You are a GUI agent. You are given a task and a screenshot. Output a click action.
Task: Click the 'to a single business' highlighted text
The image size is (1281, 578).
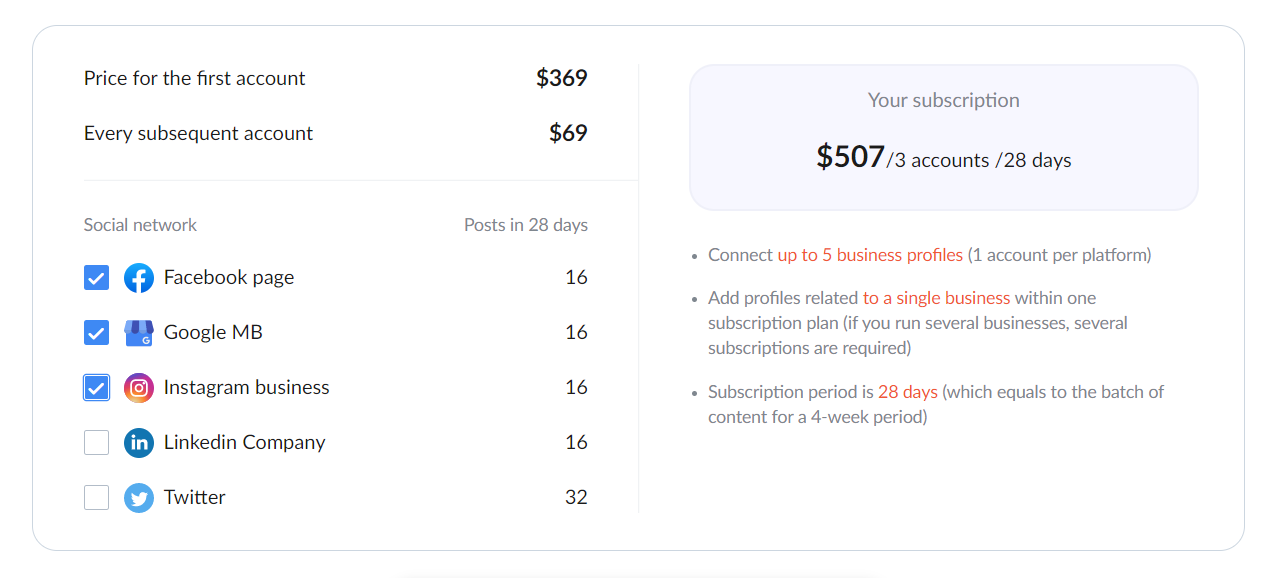pyautogui.click(x=936, y=298)
